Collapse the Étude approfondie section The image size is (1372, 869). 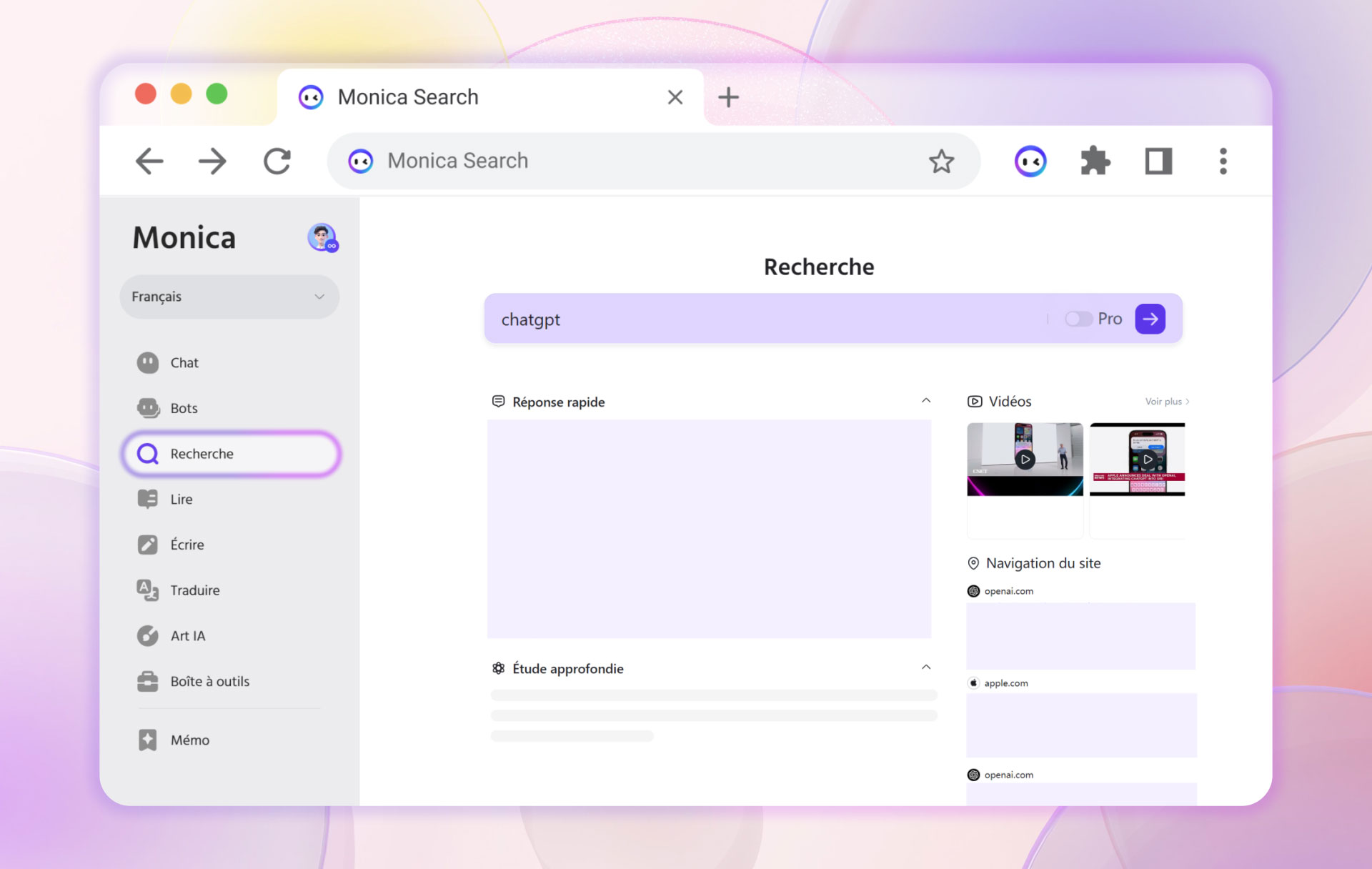click(925, 667)
